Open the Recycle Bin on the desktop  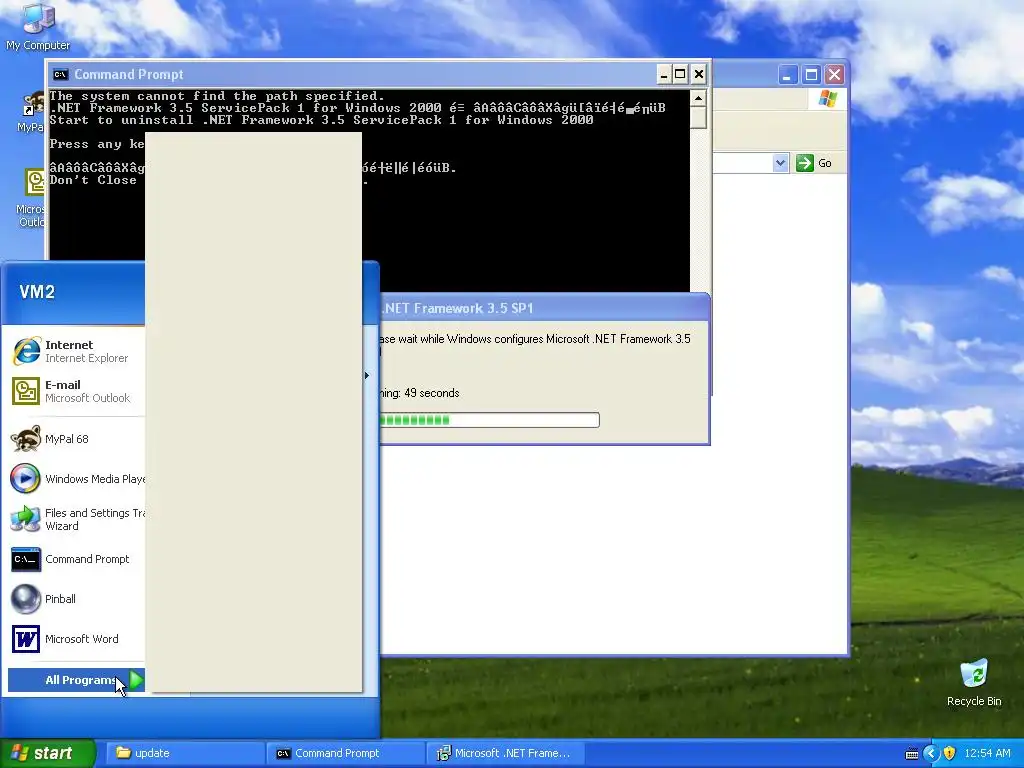point(974,683)
